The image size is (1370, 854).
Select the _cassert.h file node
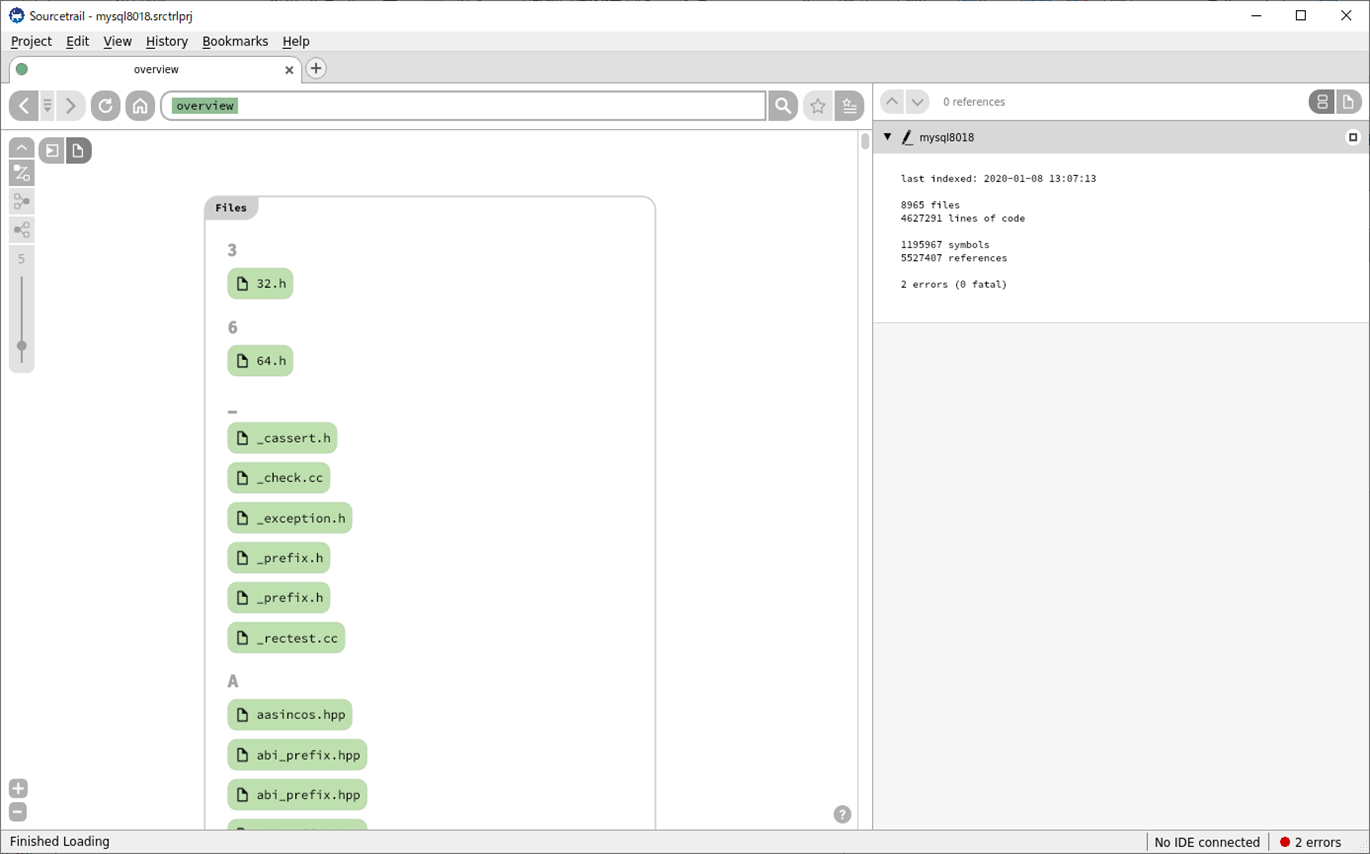pos(282,438)
